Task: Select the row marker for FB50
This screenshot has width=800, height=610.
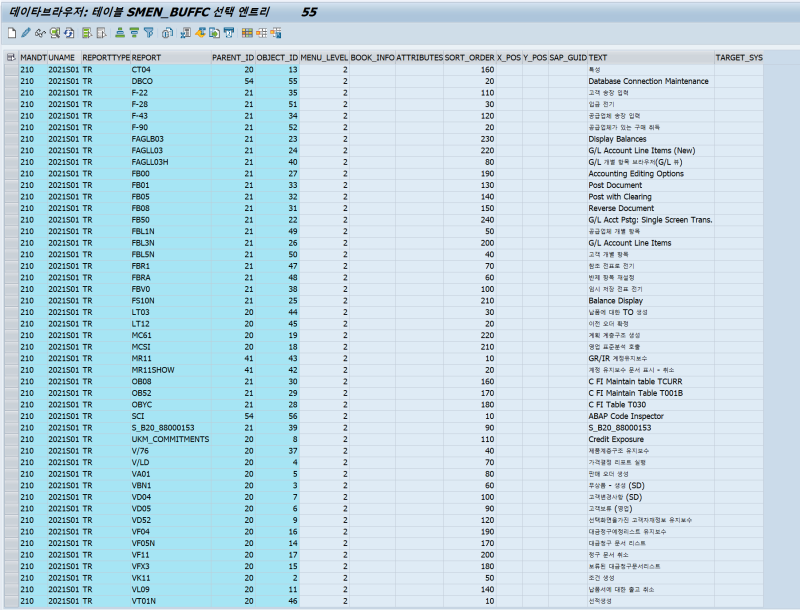Action: coord(11,220)
